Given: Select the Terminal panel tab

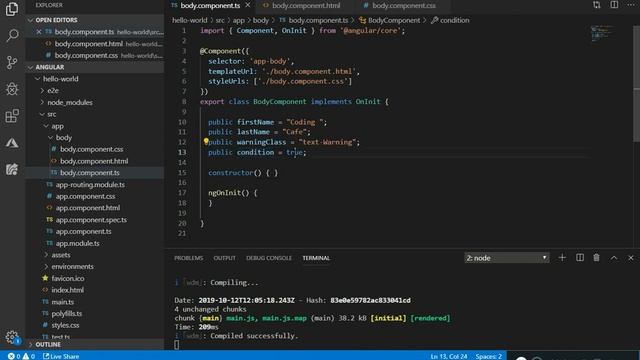Looking at the screenshot, I should point(316,258).
